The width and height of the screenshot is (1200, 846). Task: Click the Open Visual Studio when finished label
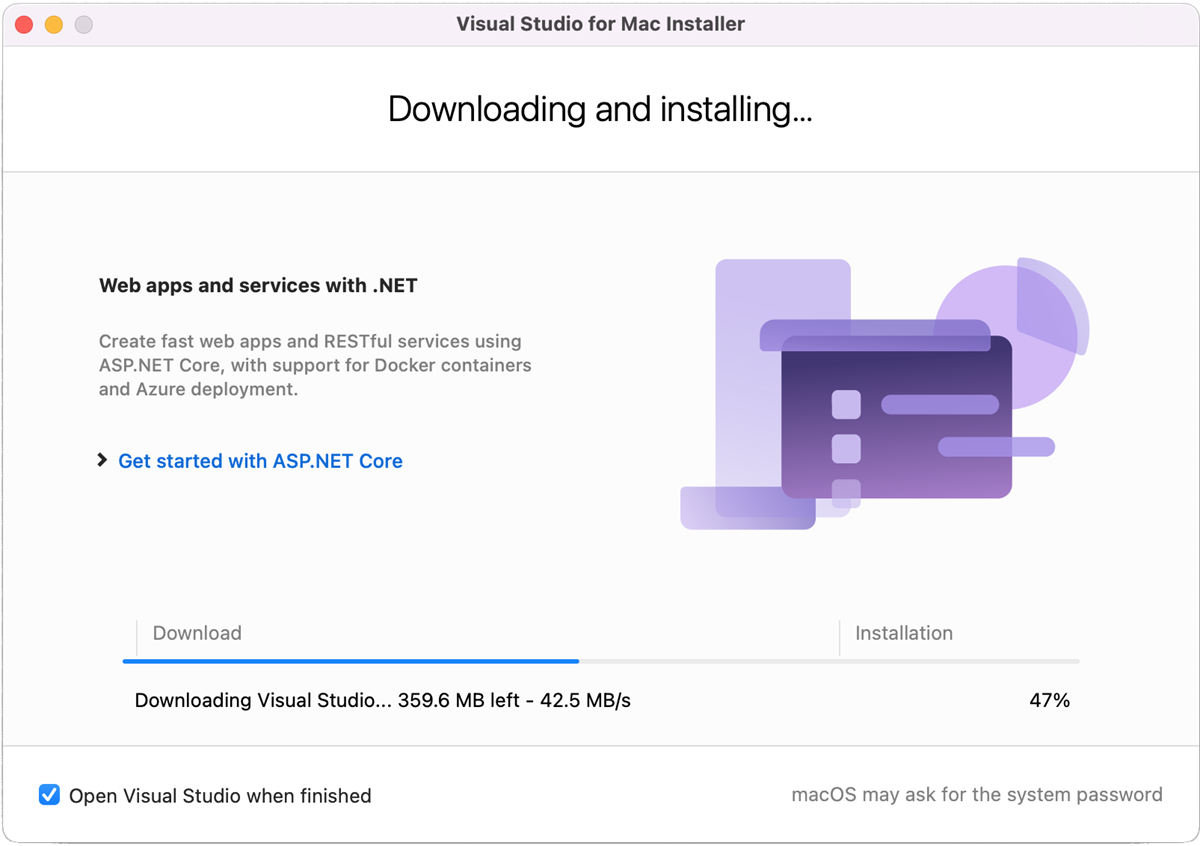pyautogui.click(x=220, y=796)
